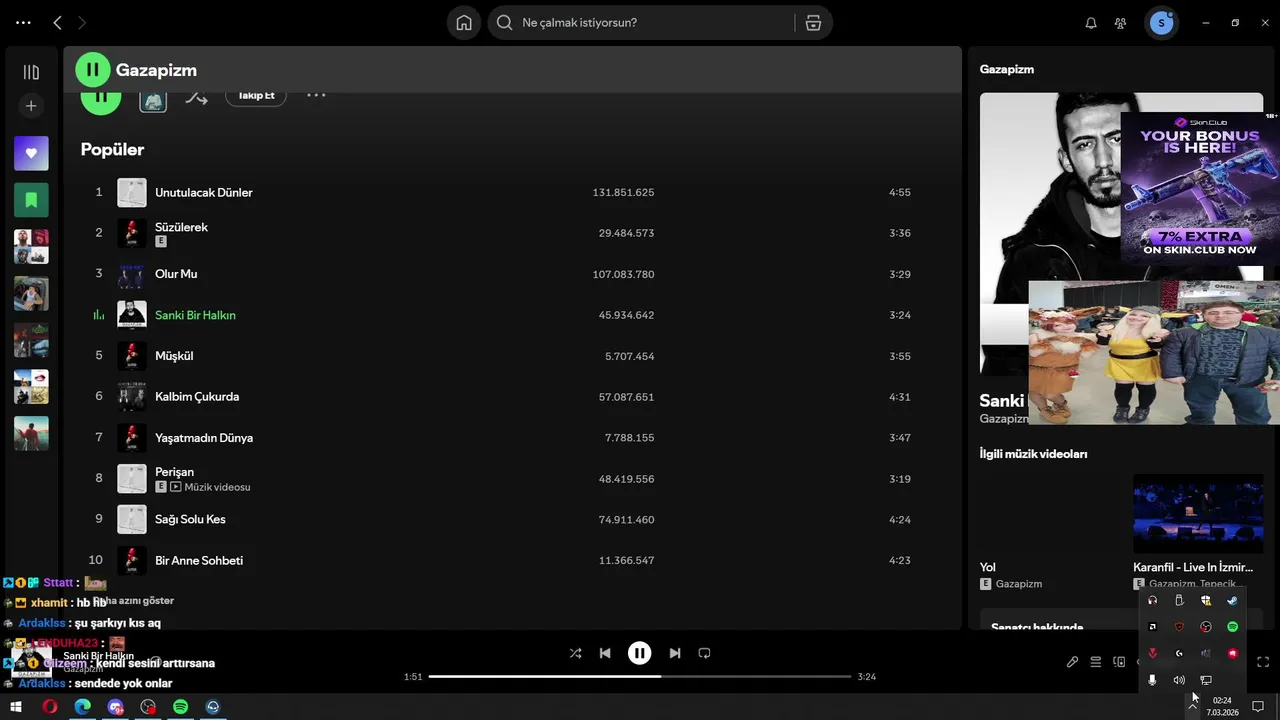
Task: Click Safely Remove Hardware USB tray icon
Action: pos(1179,601)
